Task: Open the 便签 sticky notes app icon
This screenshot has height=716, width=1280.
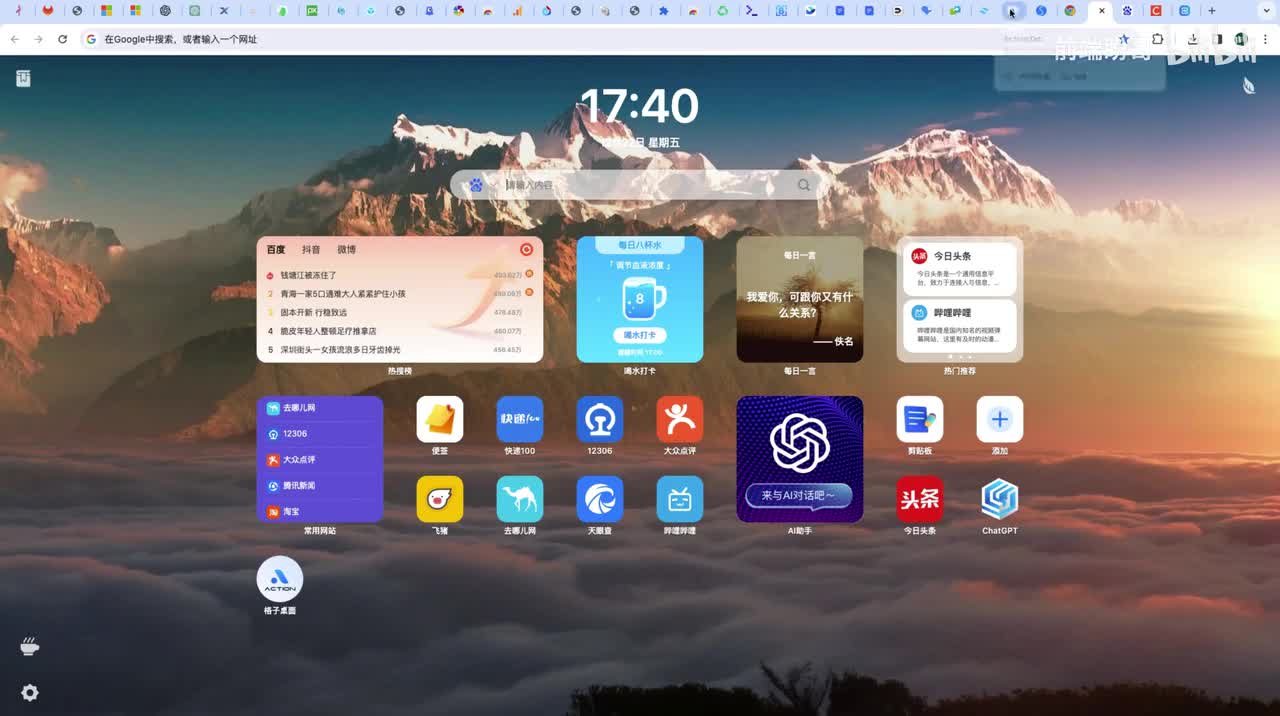Action: [x=439, y=419]
